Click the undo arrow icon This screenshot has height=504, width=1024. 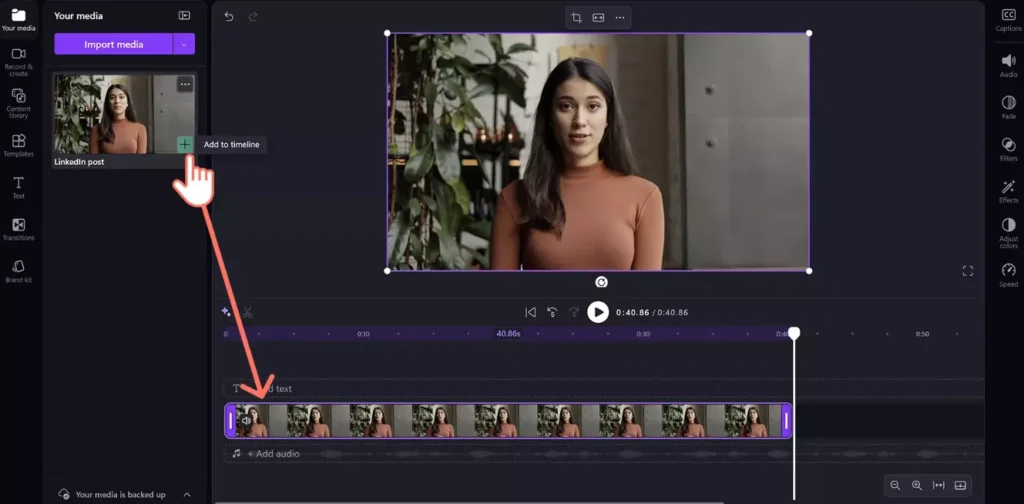[x=229, y=17]
